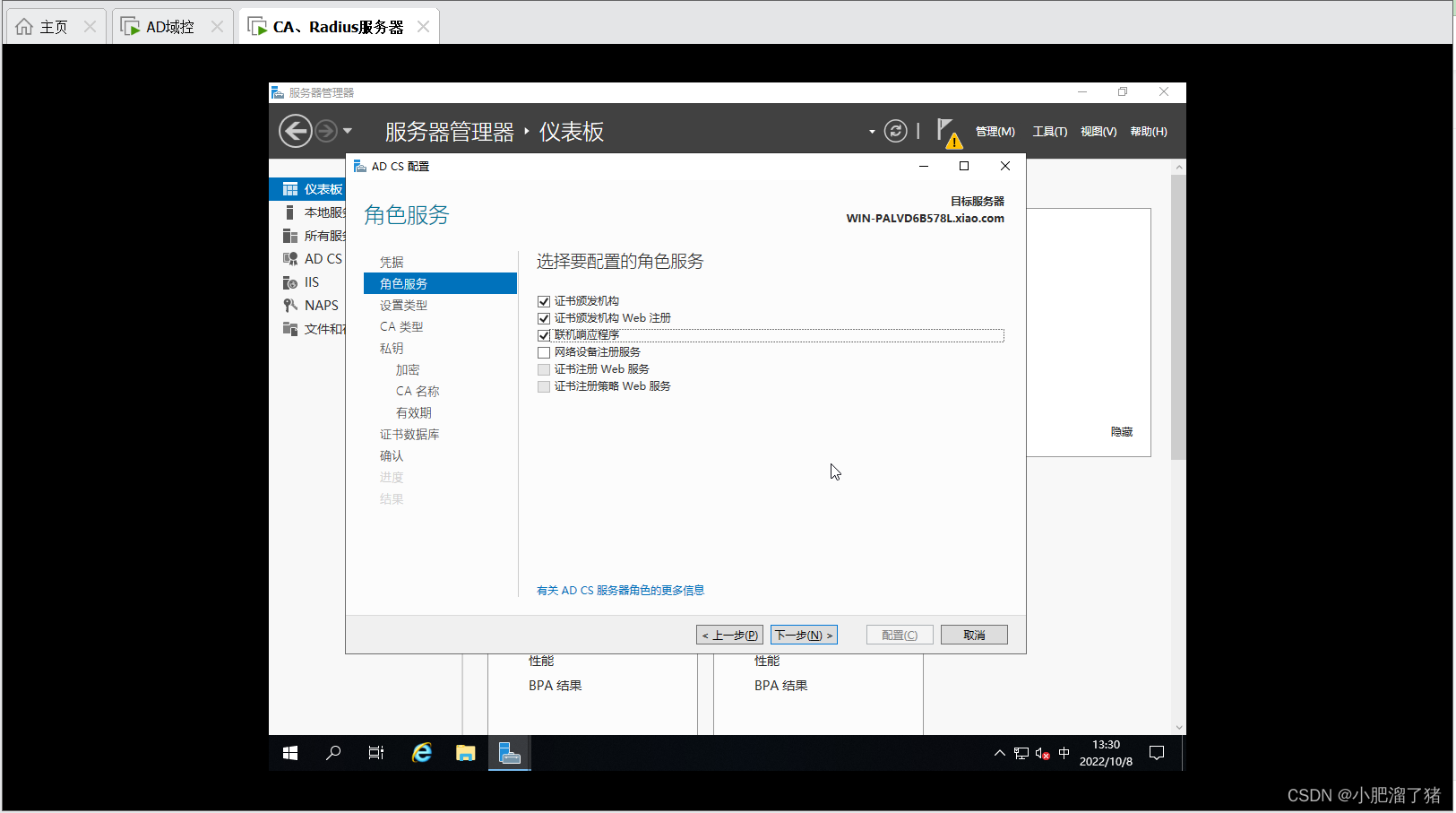Image resolution: width=1456 pixels, height=813 pixels.
Task: Maximize the AD CS 配置 dialog
Action: 964,166
